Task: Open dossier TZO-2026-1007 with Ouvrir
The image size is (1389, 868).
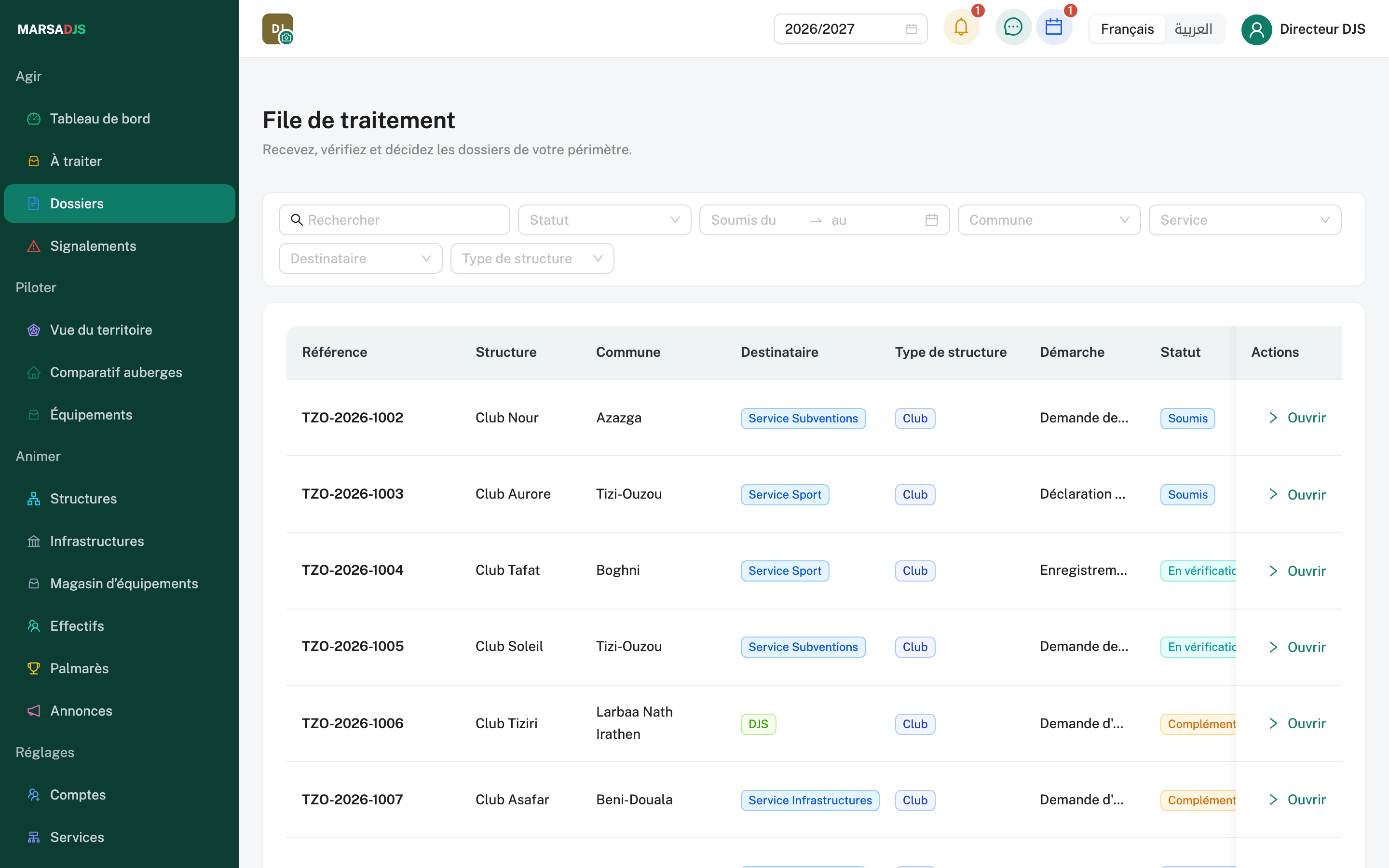Action: 1297,800
